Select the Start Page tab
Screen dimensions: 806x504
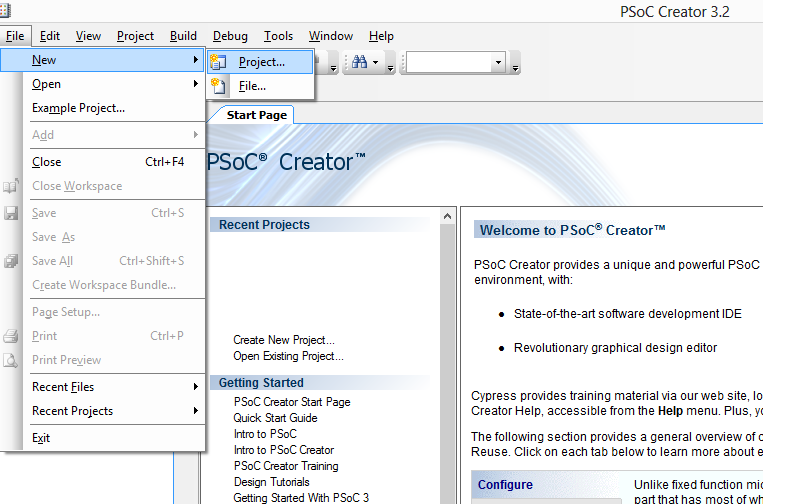256,115
